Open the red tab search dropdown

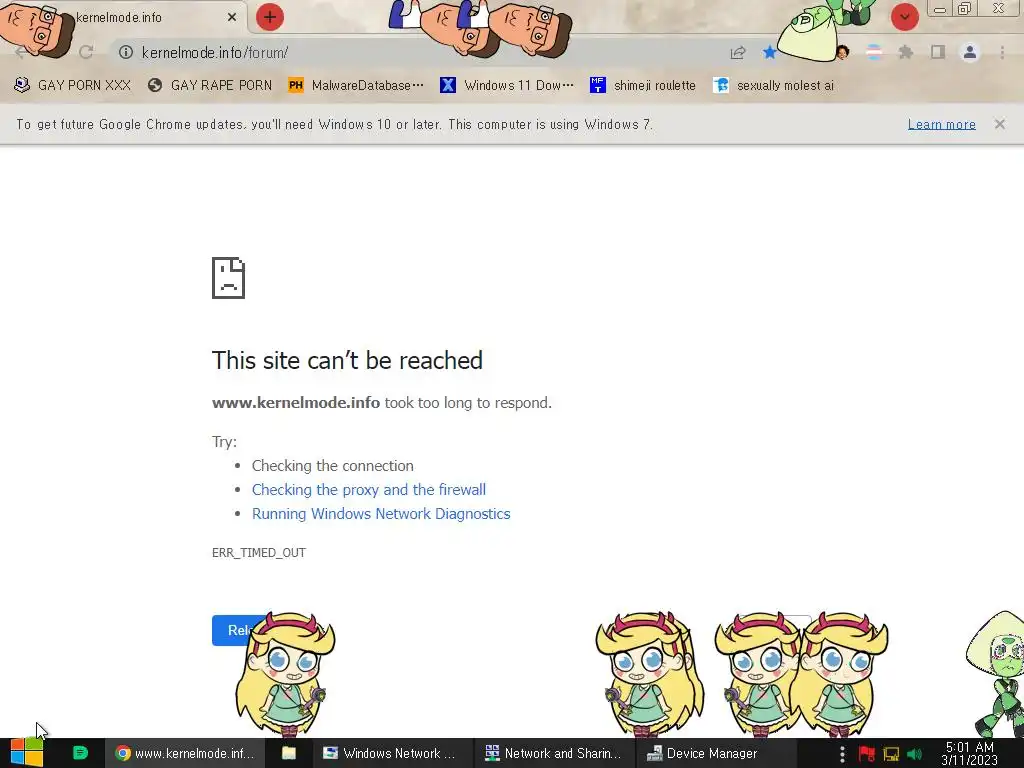(x=904, y=17)
